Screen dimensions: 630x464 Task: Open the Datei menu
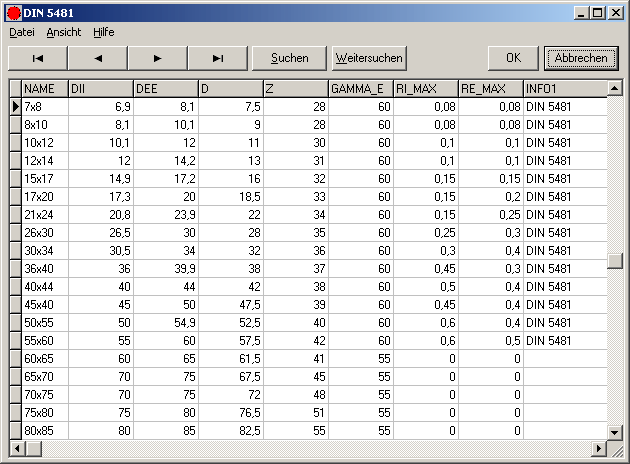[22, 32]
